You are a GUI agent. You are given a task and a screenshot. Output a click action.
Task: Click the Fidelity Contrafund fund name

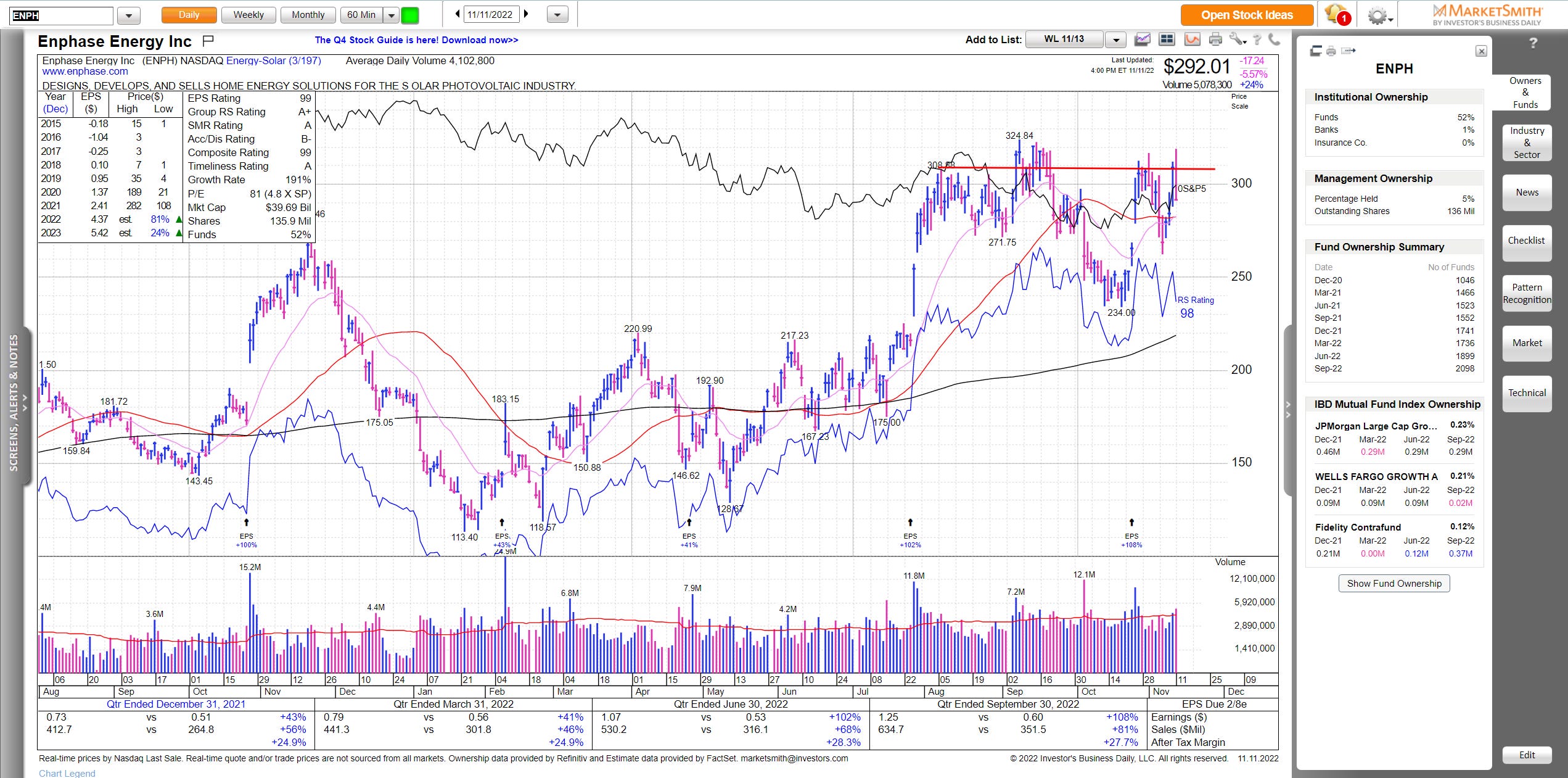tap(1358, 528)
